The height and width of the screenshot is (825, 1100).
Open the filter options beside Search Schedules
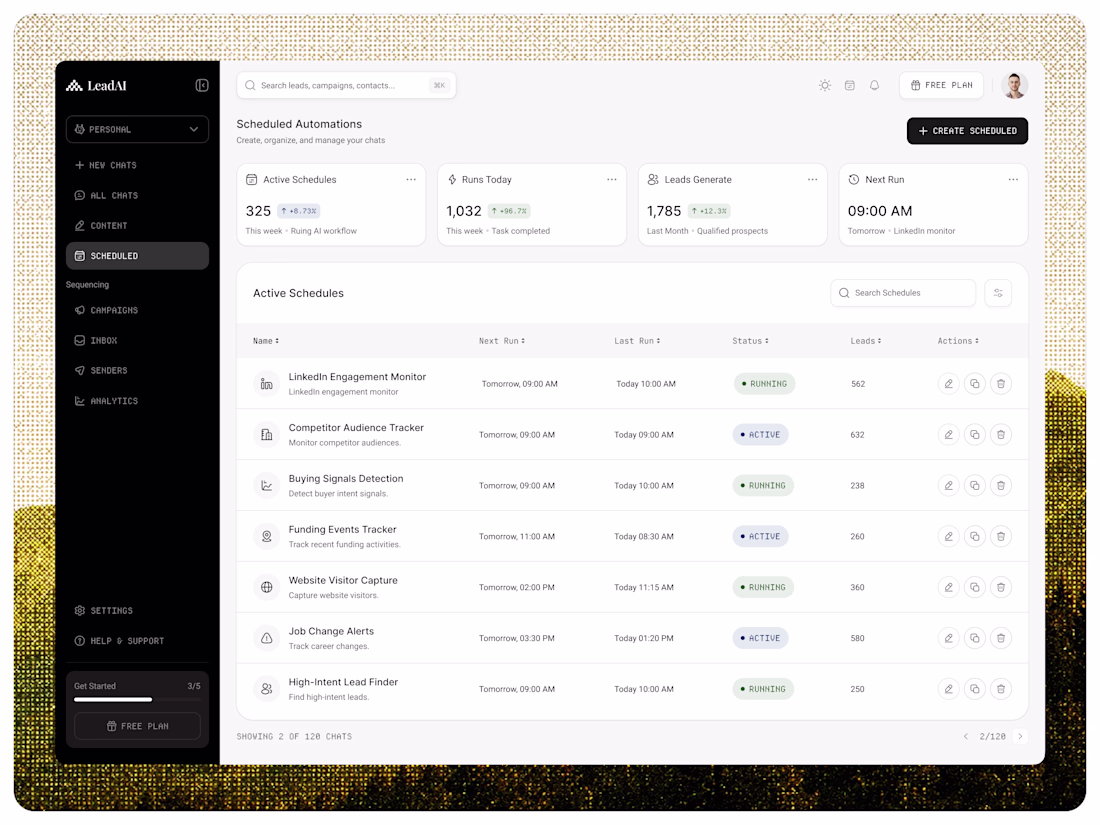click(x=998, y=293)
